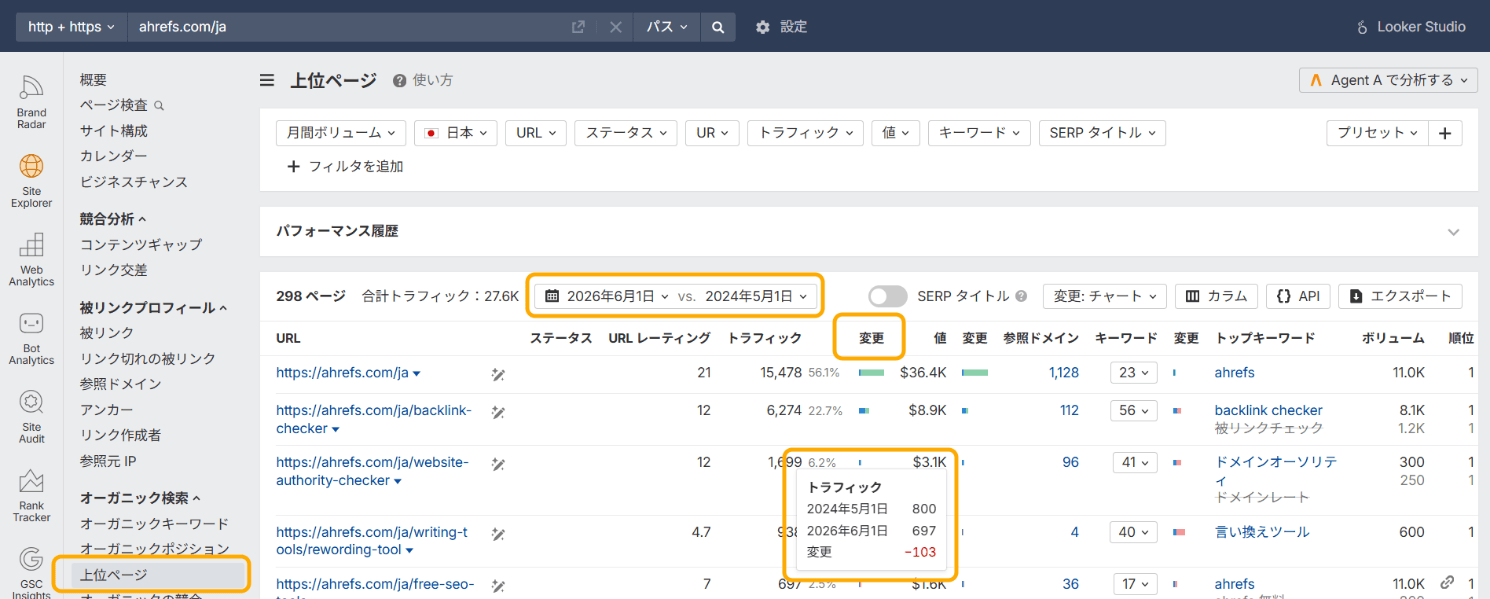The width and height of the screenshot is (1490, 599).
Task: Click API button
Action: (1298, 296)
